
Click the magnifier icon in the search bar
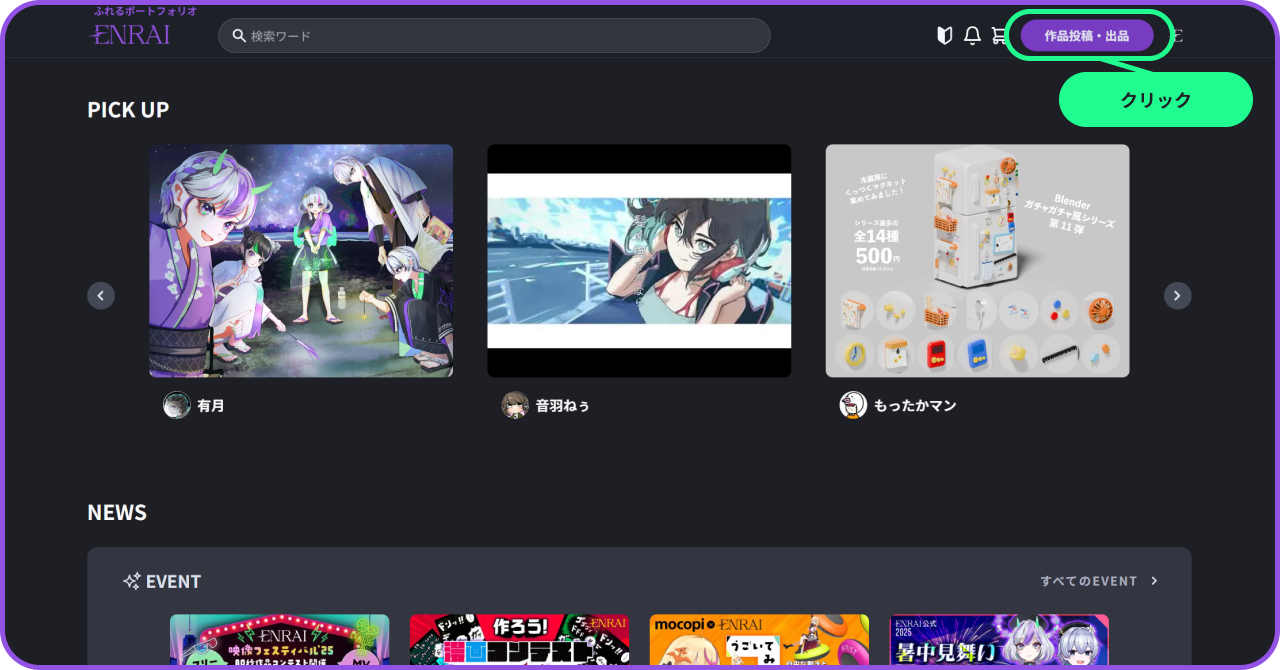pos(239,36)
